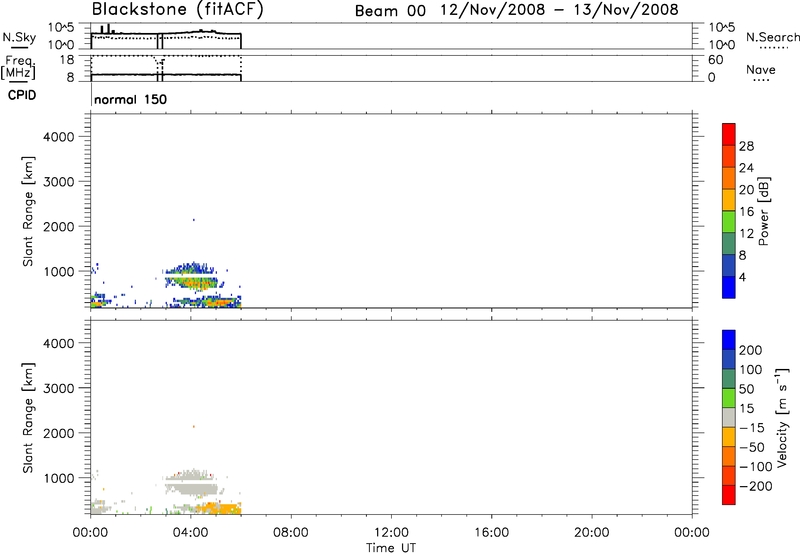
Task: Click the 20:00 time axis label
Action: click(592, 533)
